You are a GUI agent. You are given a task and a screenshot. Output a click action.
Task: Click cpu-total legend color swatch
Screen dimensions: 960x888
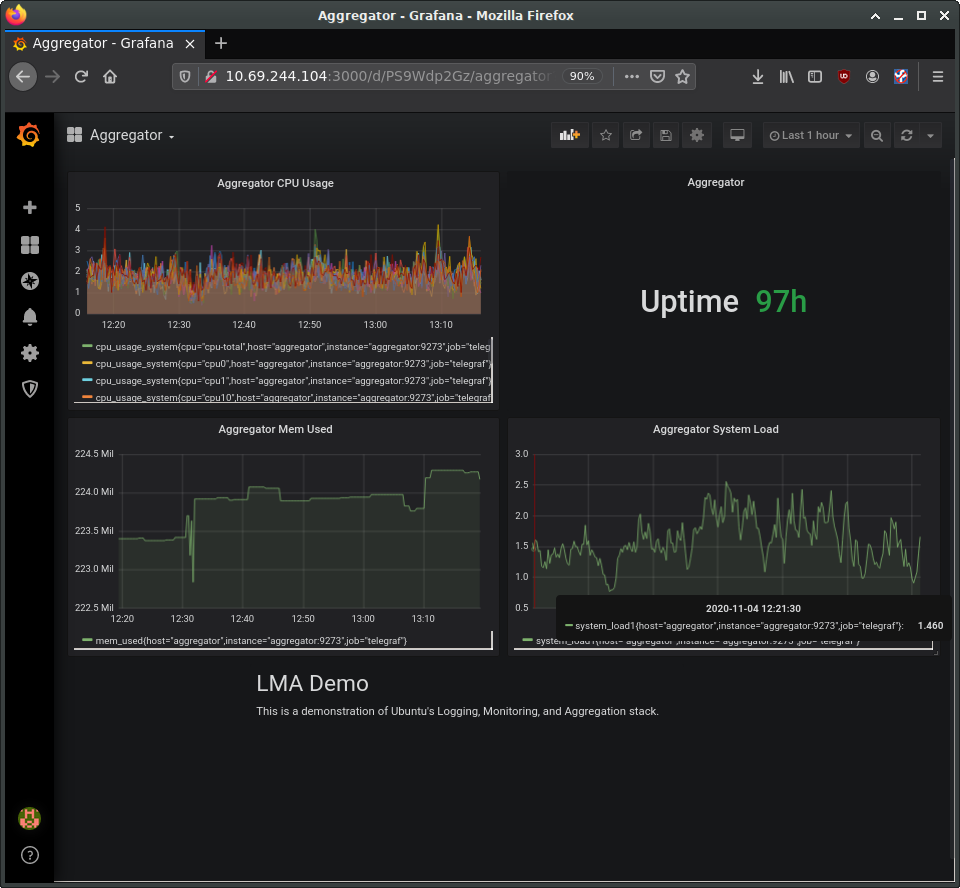87,346
